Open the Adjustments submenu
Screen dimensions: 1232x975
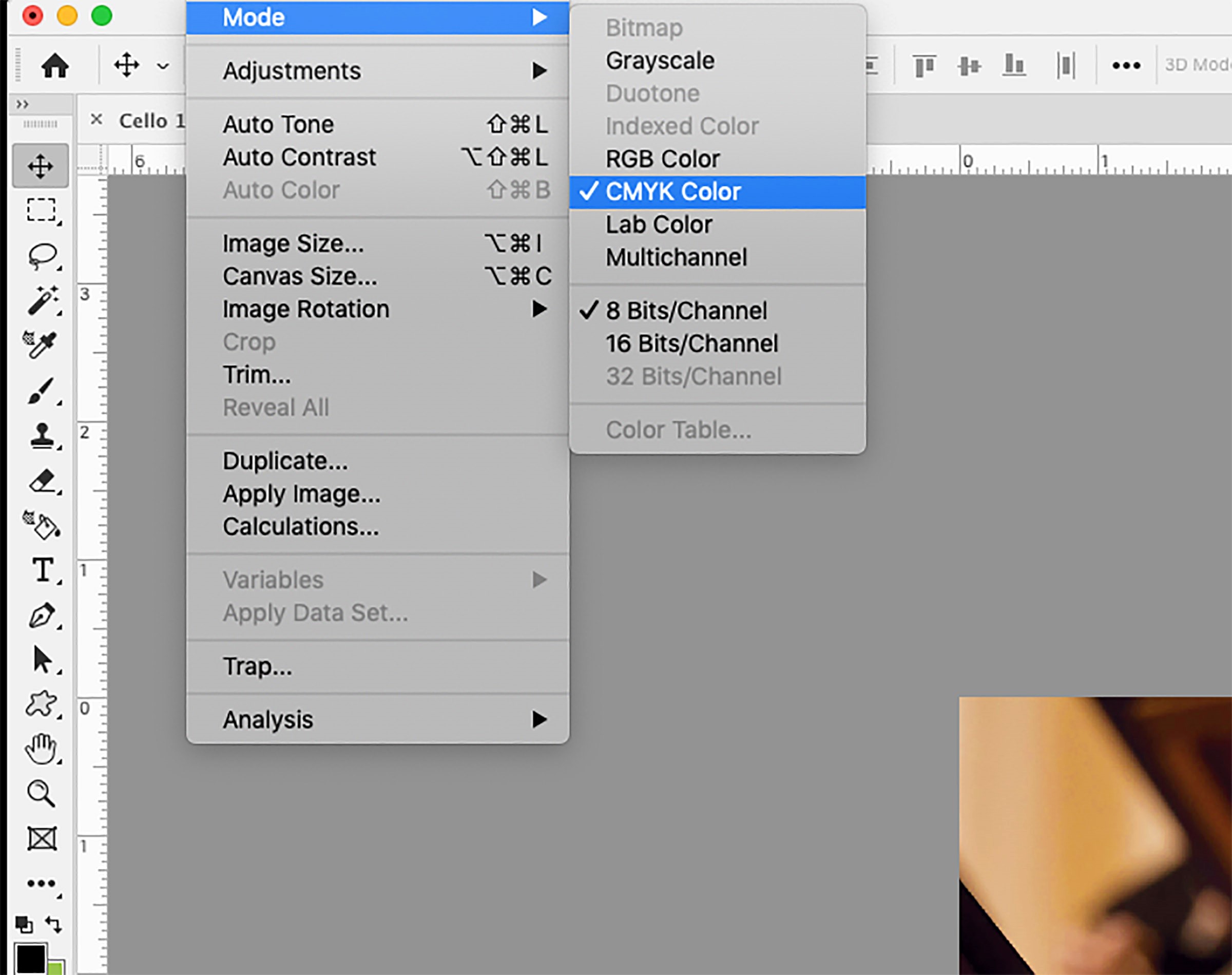[x=292, y=70]
